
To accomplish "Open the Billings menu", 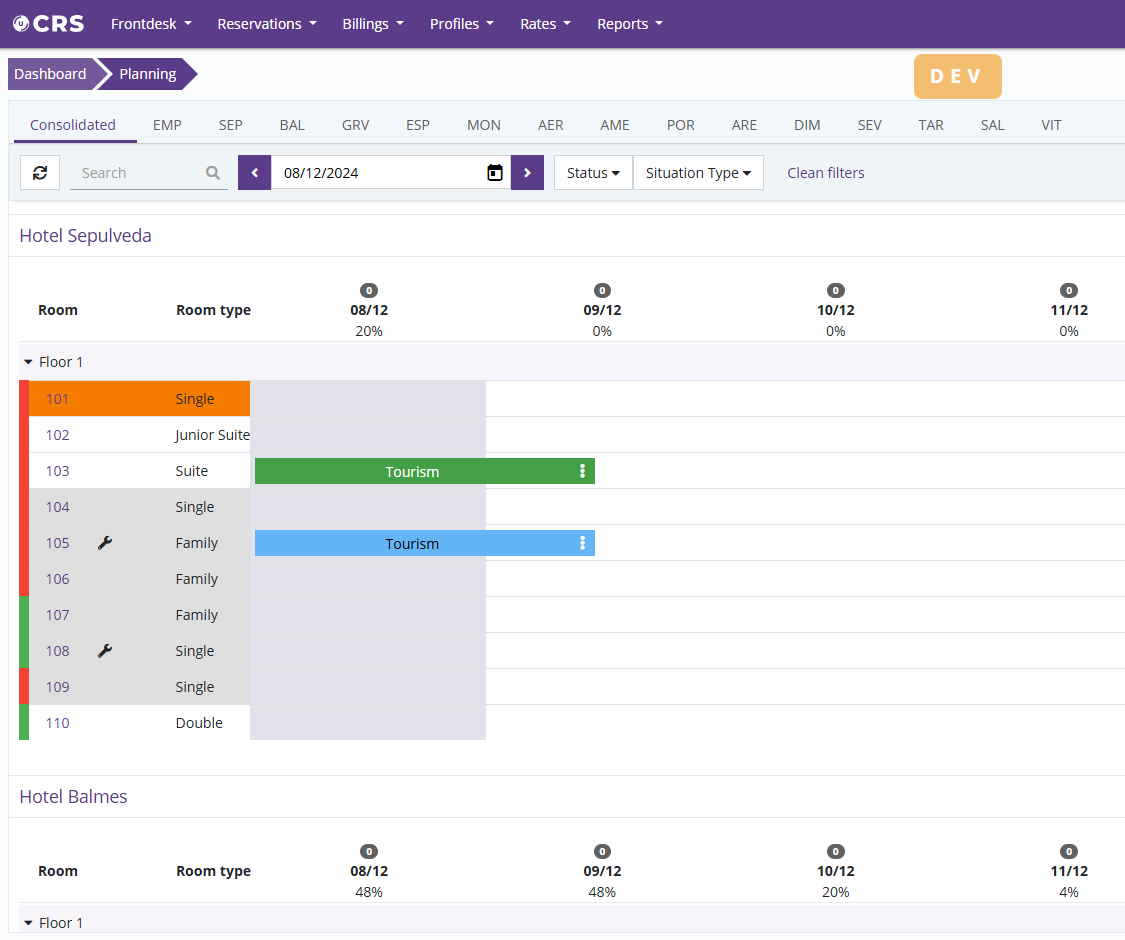I will click(373, 24).
